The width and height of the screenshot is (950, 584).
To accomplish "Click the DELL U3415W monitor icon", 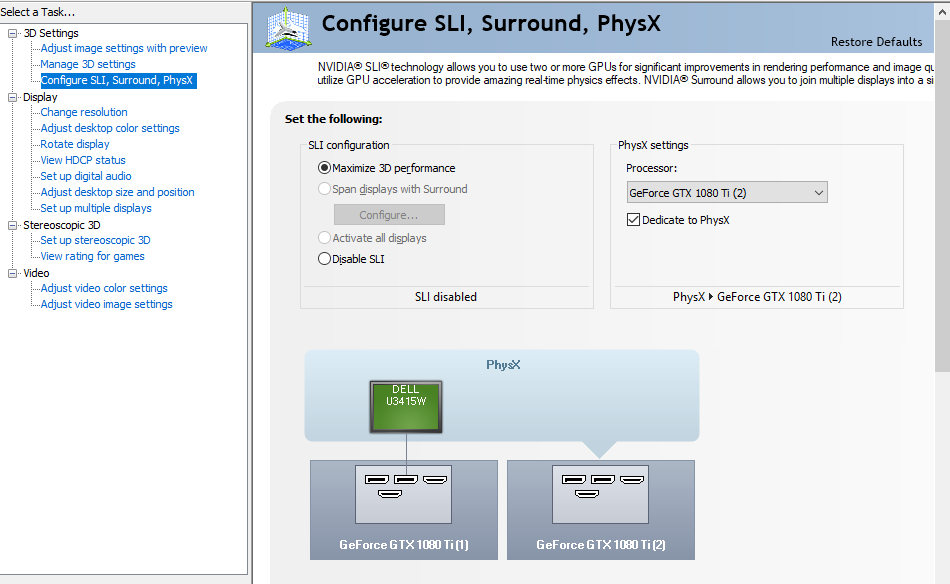I will (406, 406).
